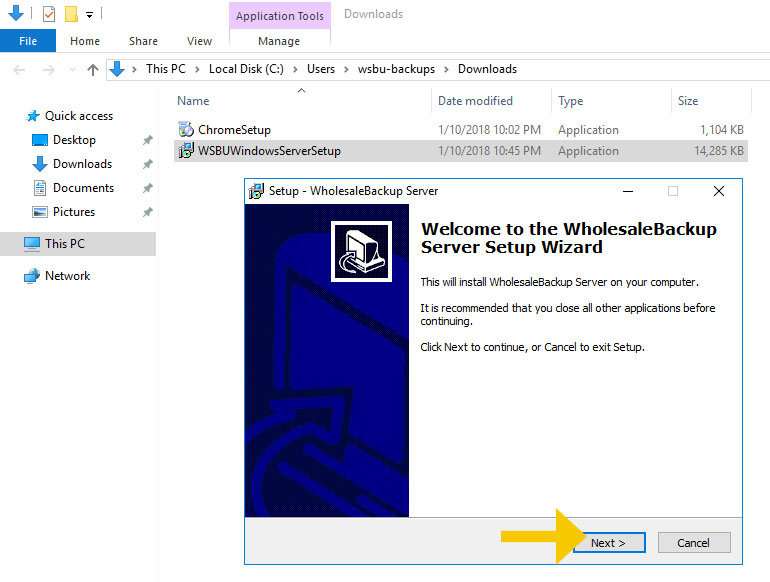Switch to the Share ribbon tab
This screenshot has width=770, height=582.
pos(143,41)
